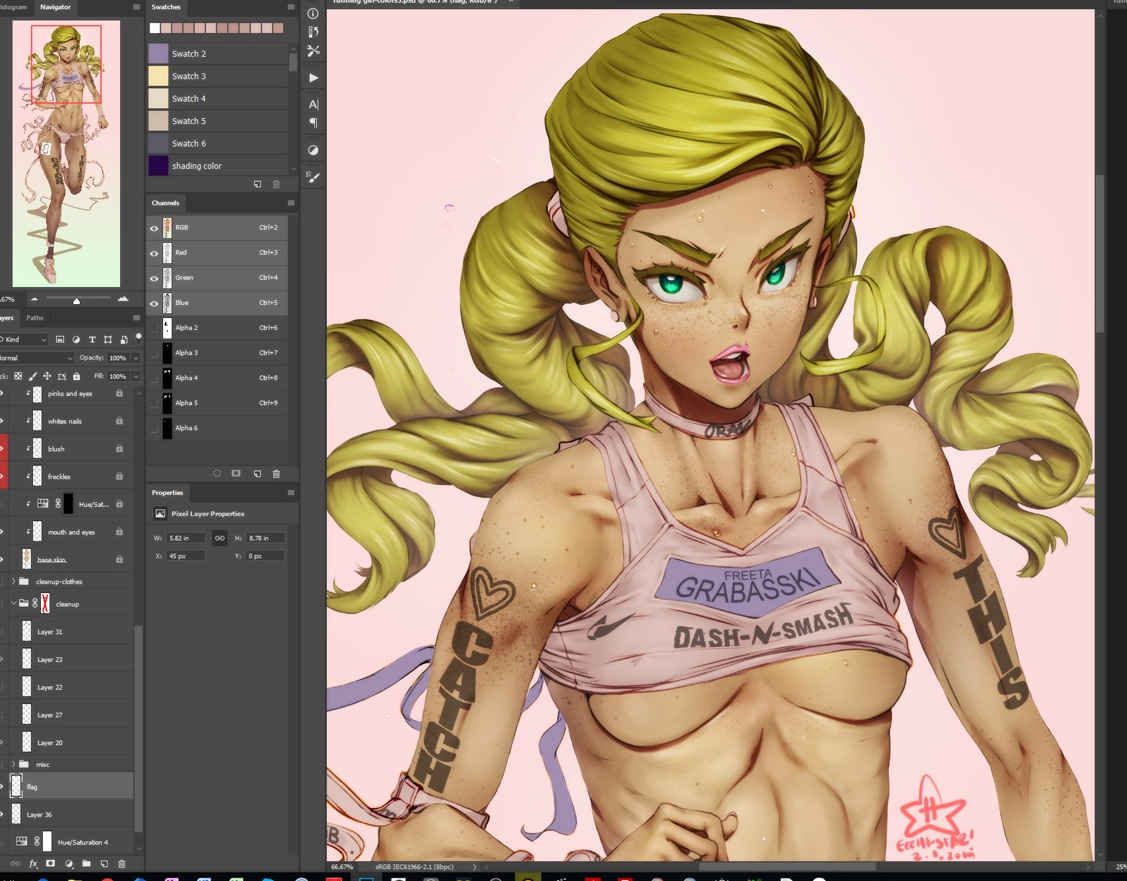1127x881 pixels.
Task: Save selection as channel icon
Action: click(236, 474)
